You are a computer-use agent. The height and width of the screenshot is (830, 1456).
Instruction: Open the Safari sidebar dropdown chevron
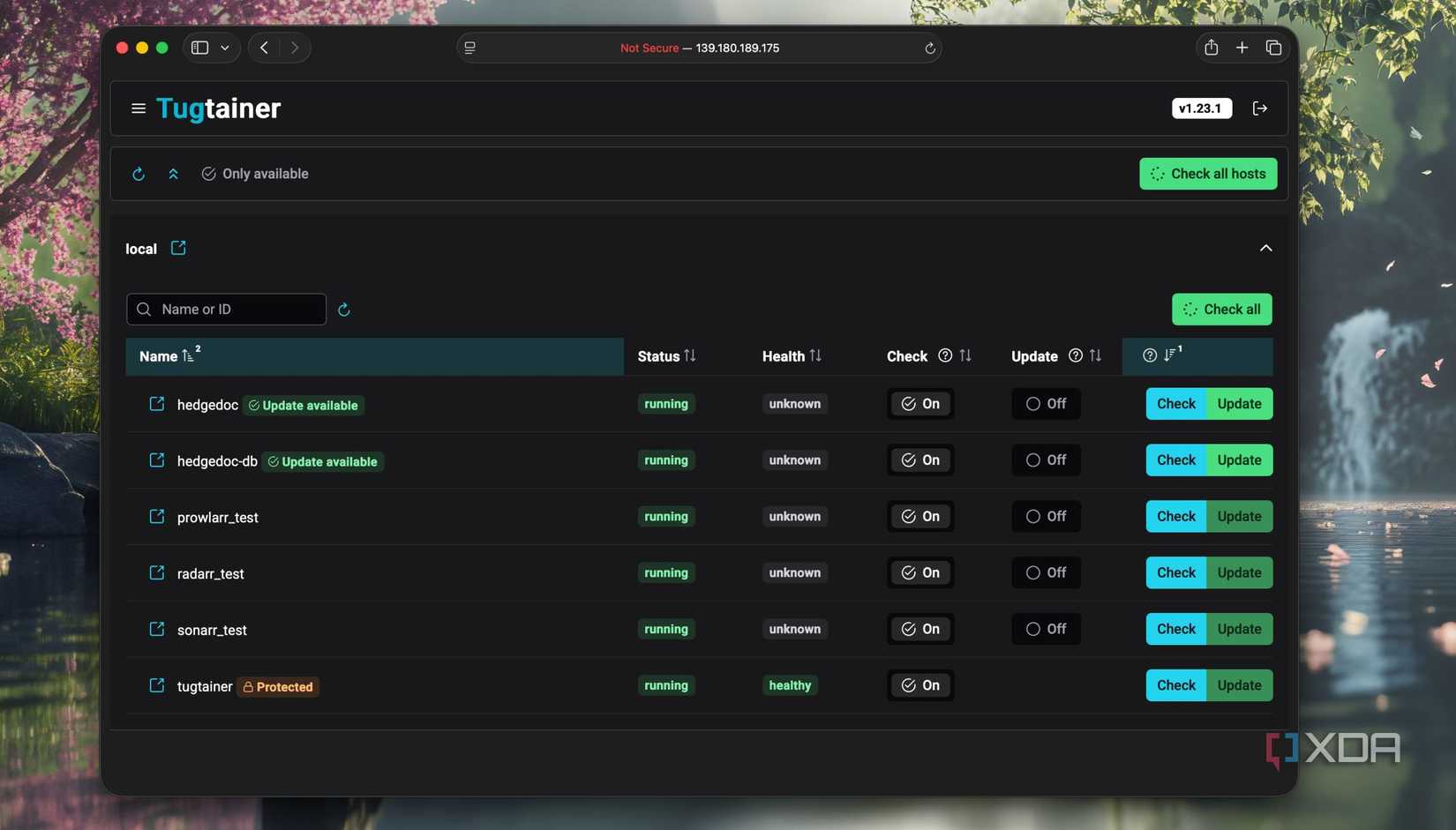[x=226, y=48]
